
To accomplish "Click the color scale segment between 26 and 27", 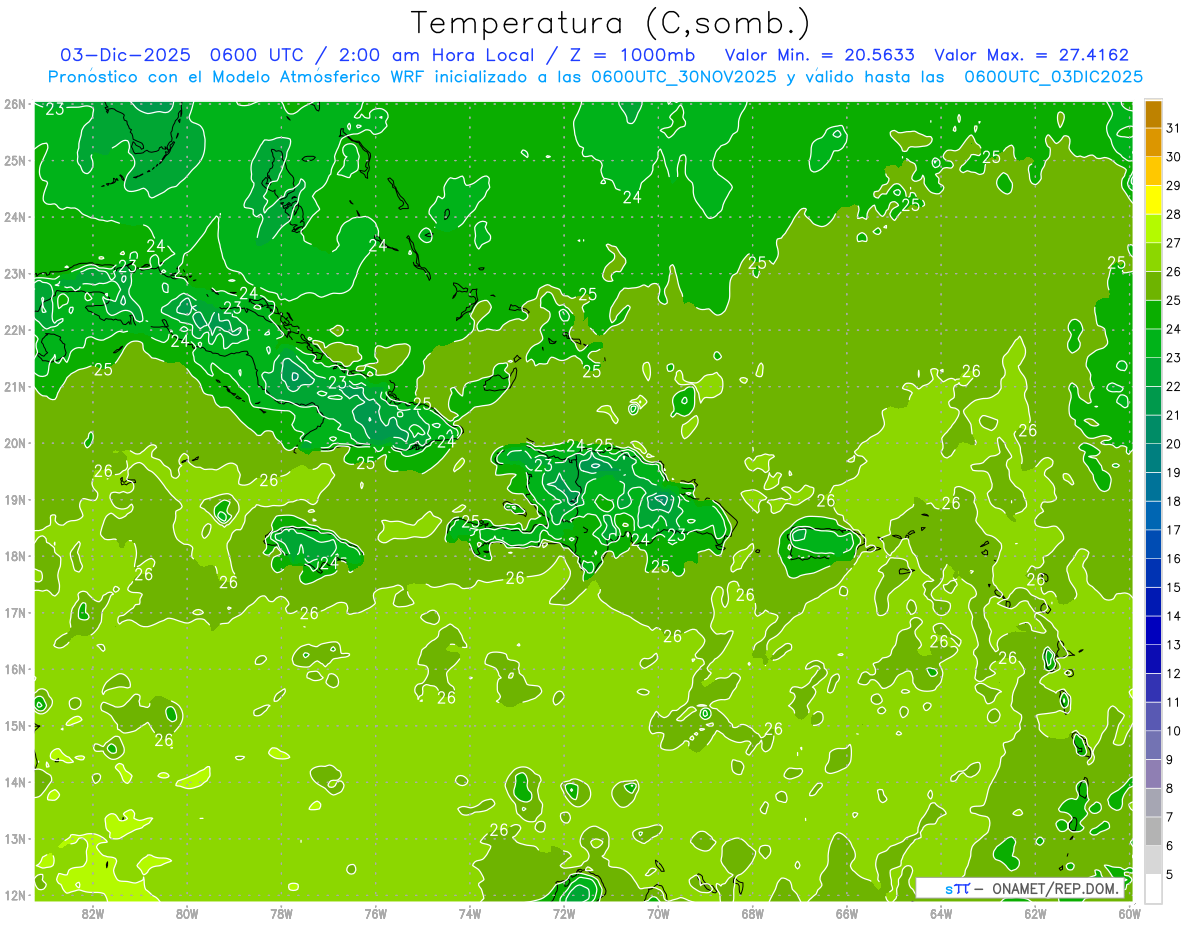I will 1153,257.
